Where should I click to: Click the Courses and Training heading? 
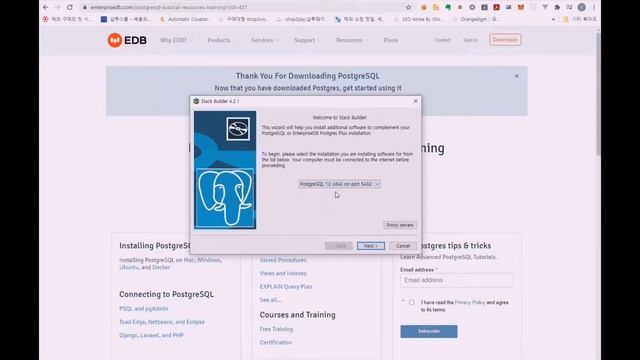(x=298, y=315)
